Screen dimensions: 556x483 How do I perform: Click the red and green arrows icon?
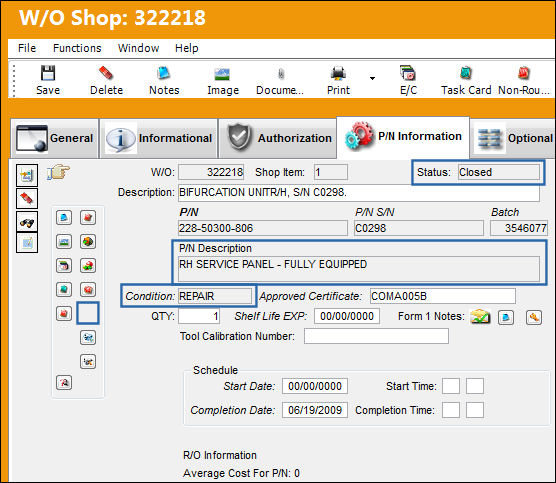coord(88,265)
